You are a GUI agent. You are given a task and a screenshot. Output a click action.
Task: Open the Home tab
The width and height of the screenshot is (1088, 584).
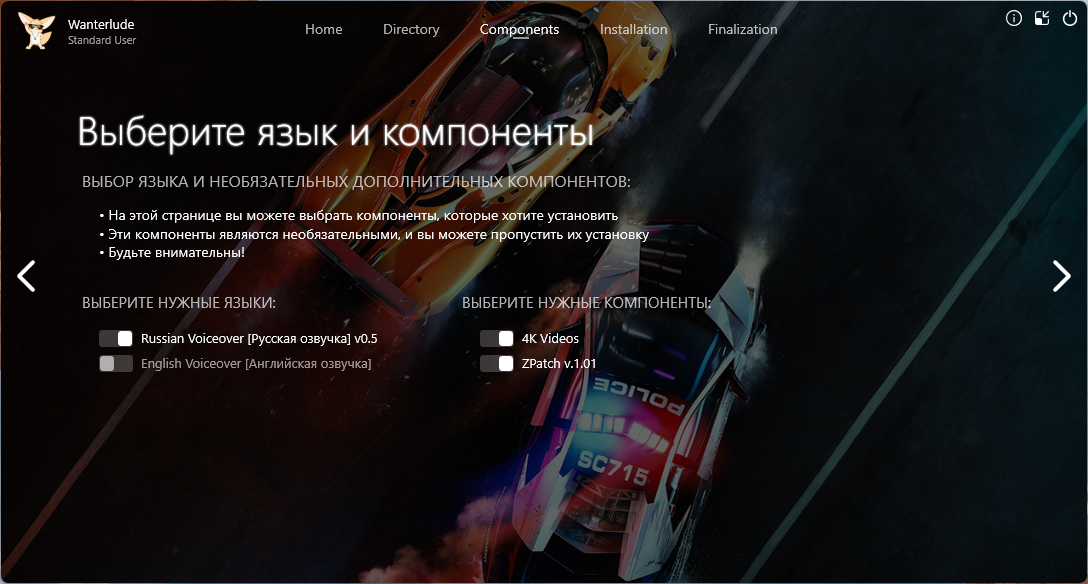(x=323, y=29)
